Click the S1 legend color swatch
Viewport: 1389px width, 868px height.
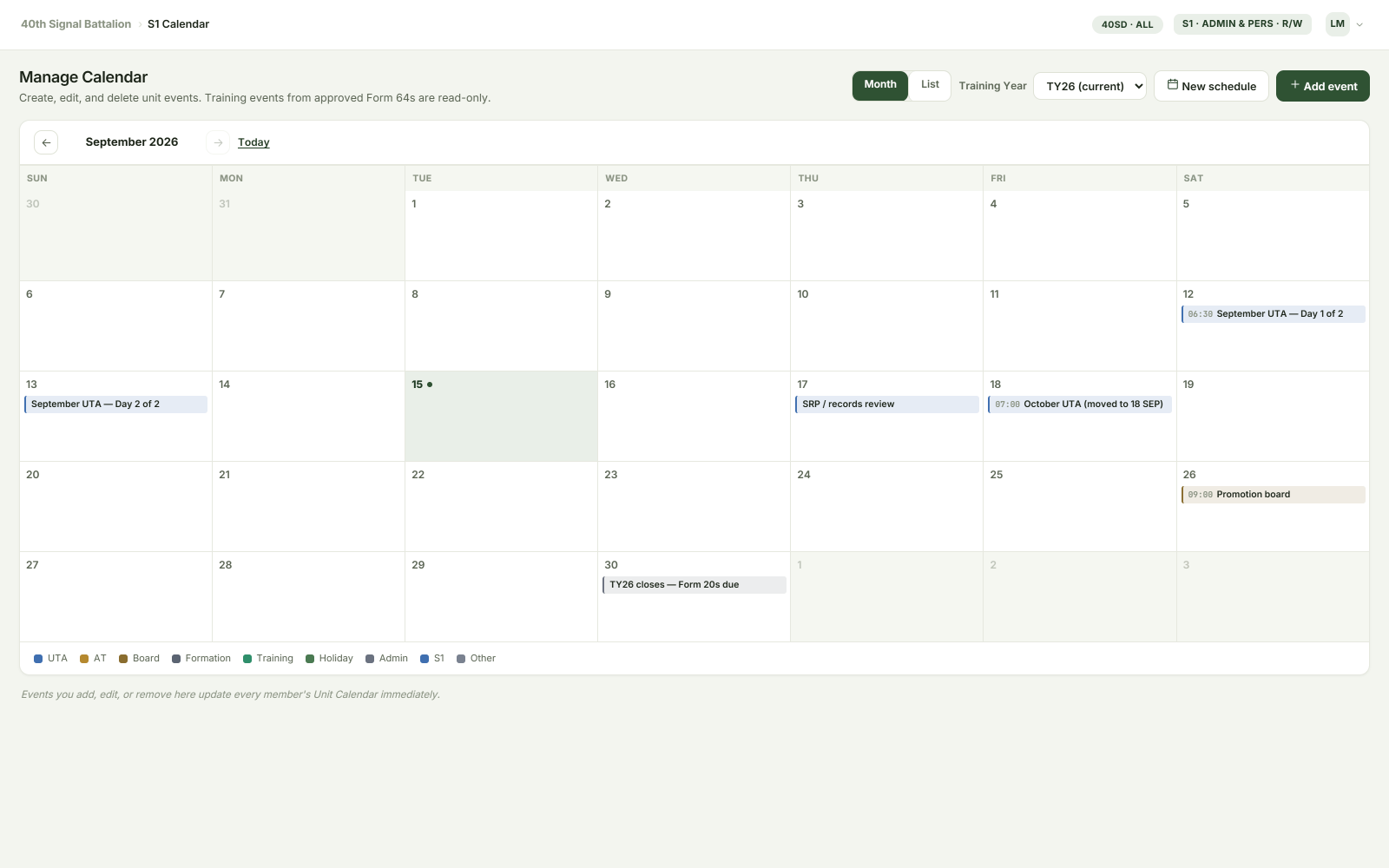[425, 659]
